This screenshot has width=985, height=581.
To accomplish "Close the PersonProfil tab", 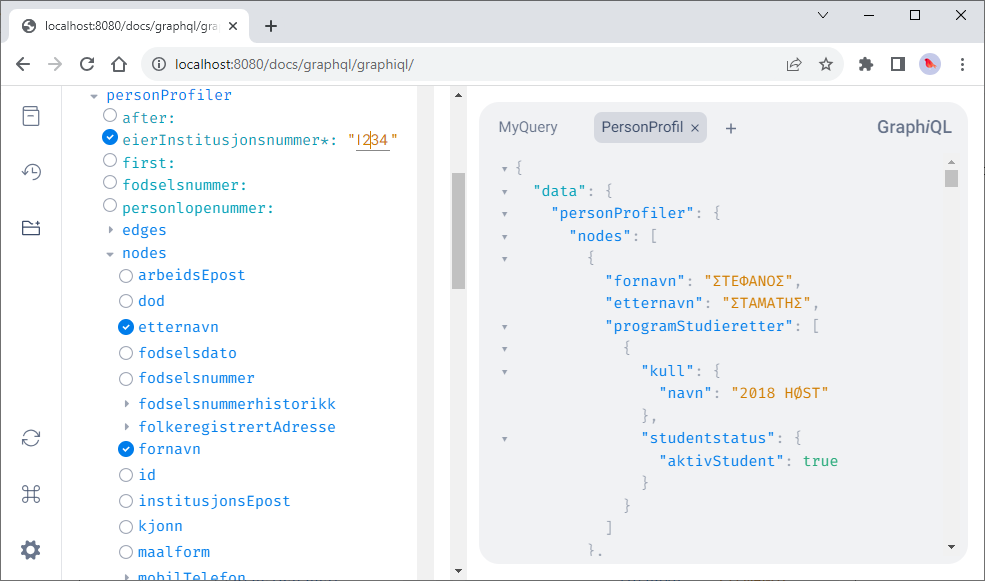I will click(x=695, y=128).
